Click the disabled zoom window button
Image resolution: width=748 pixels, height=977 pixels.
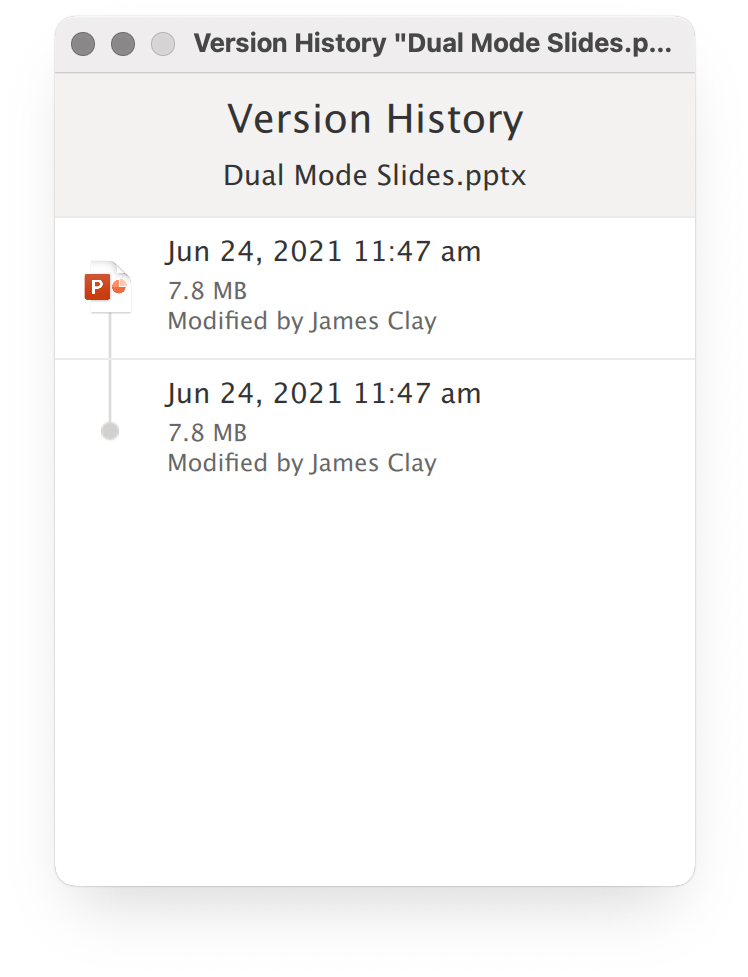pos(163,44)
